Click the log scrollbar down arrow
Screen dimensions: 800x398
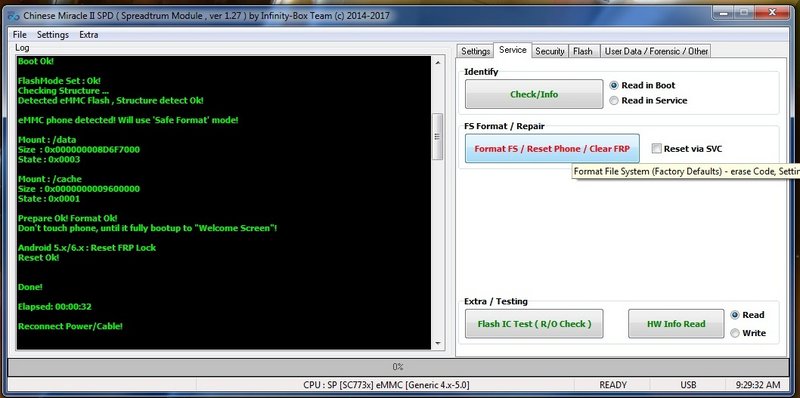(437, 343)
